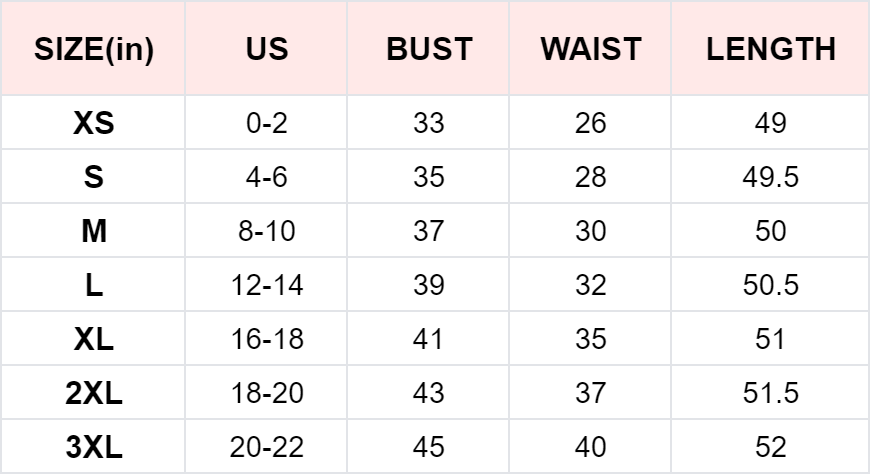
Task: Select the WAIST column header
Action: [x=590, y=50]
